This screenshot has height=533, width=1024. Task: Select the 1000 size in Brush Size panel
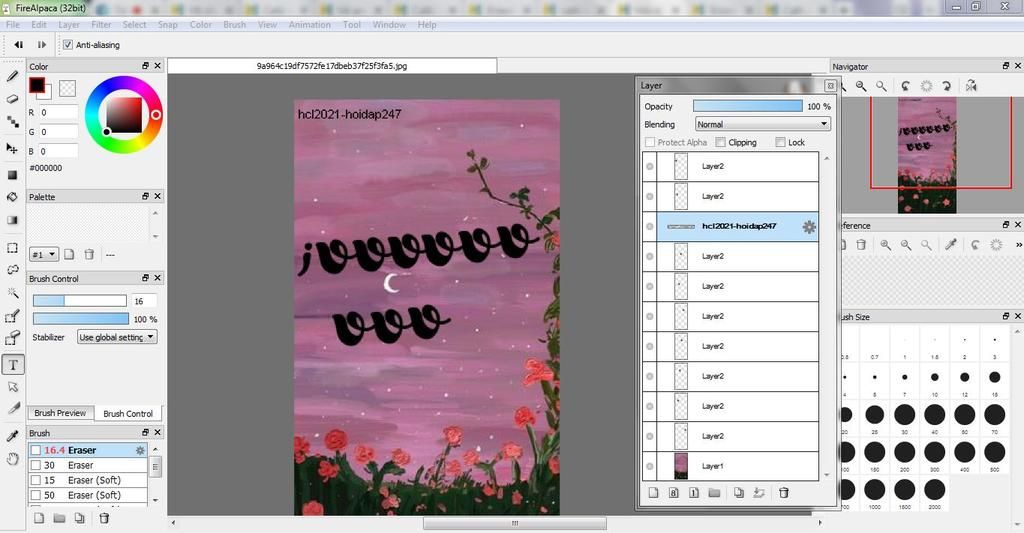[874, 491]
